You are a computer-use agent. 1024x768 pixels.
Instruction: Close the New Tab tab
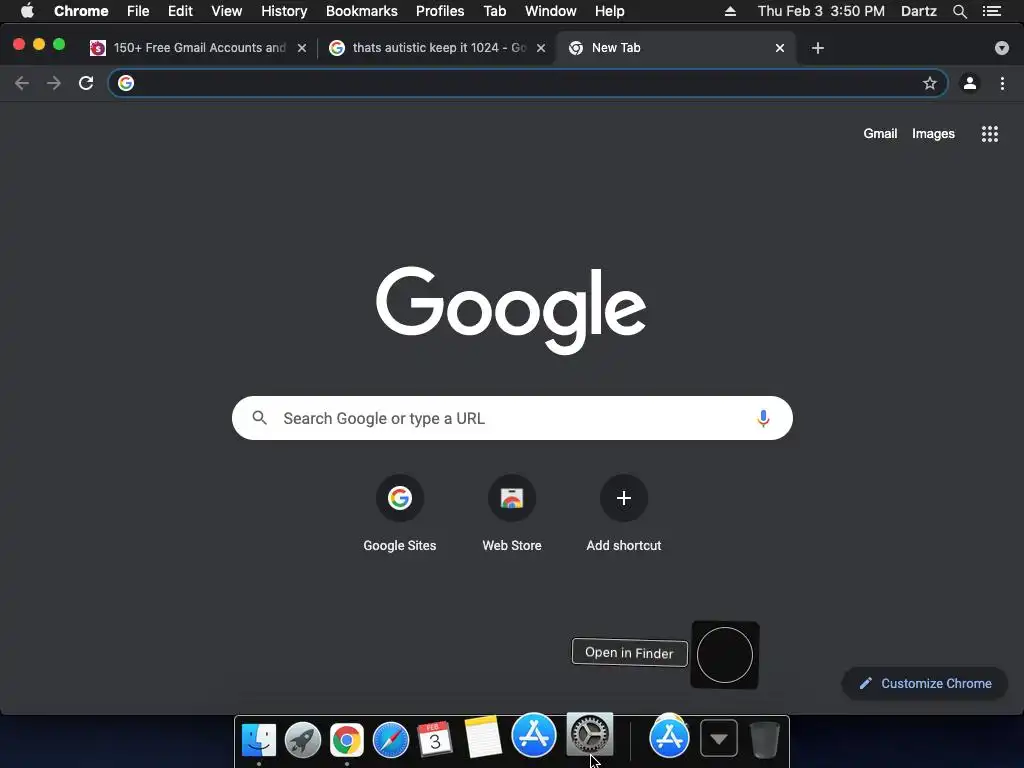(780, 48)
